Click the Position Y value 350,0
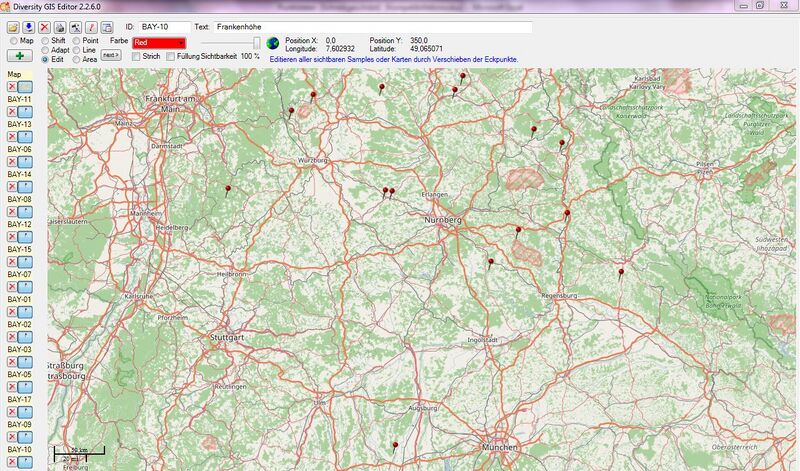Image resolution: width=800 pixels, height=471 pixels. (419, 40)
